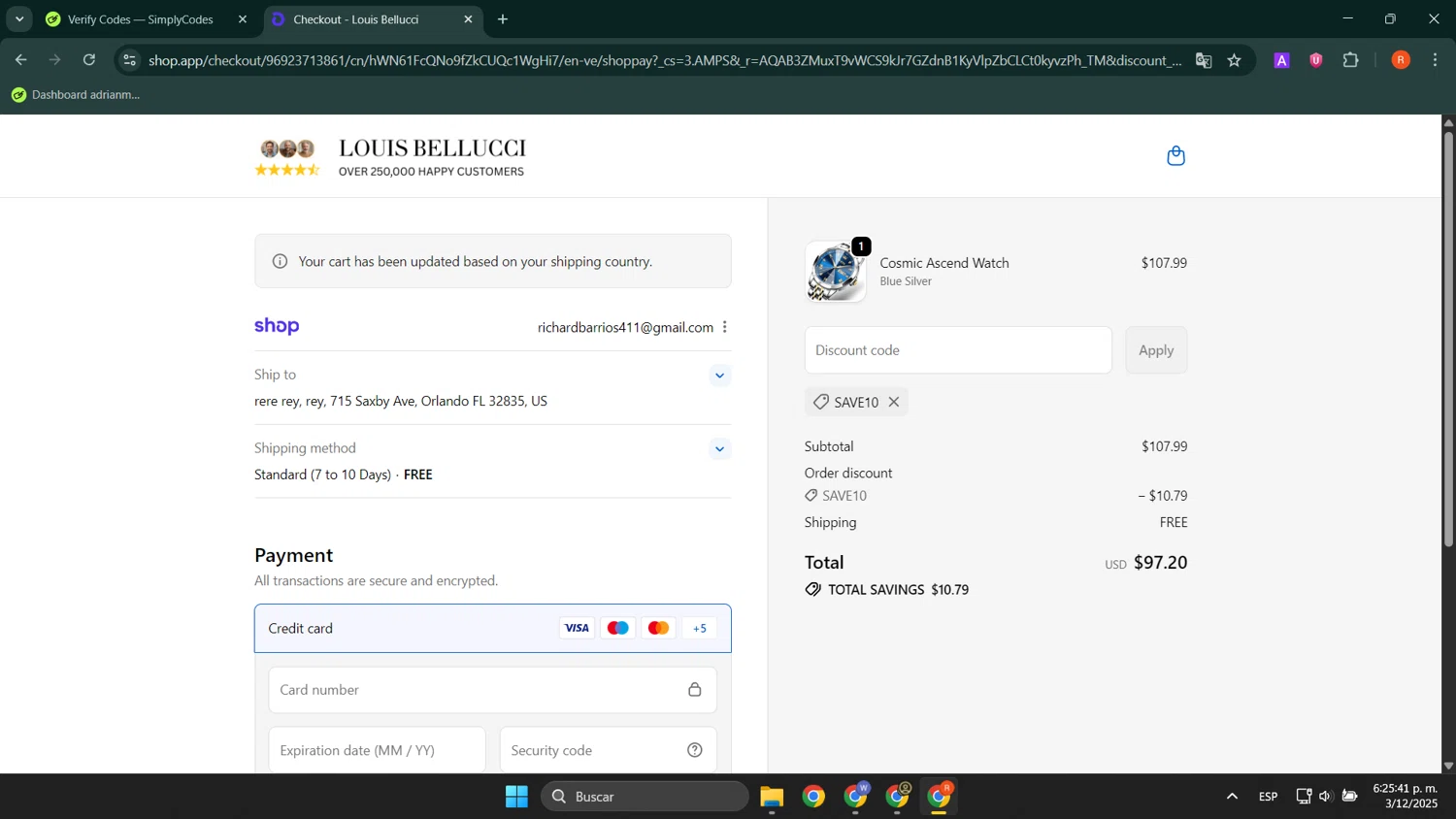The image size is (1456, 819).
Task: Bookmark this page with star icon
Action: click(1234, 60)
